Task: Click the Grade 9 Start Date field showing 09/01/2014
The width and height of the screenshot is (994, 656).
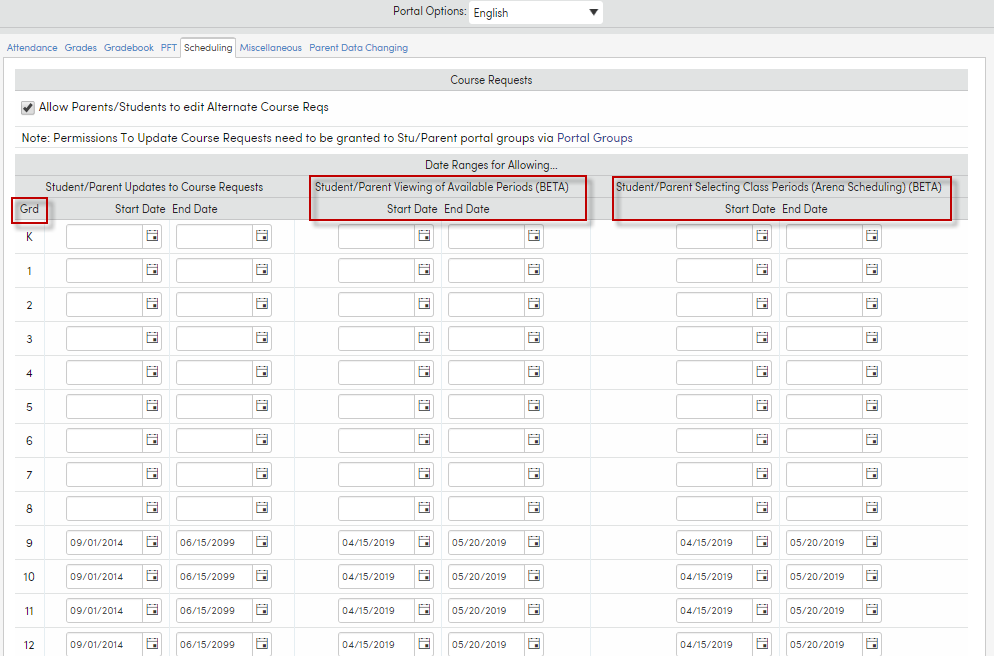Action: click(104, 542)
